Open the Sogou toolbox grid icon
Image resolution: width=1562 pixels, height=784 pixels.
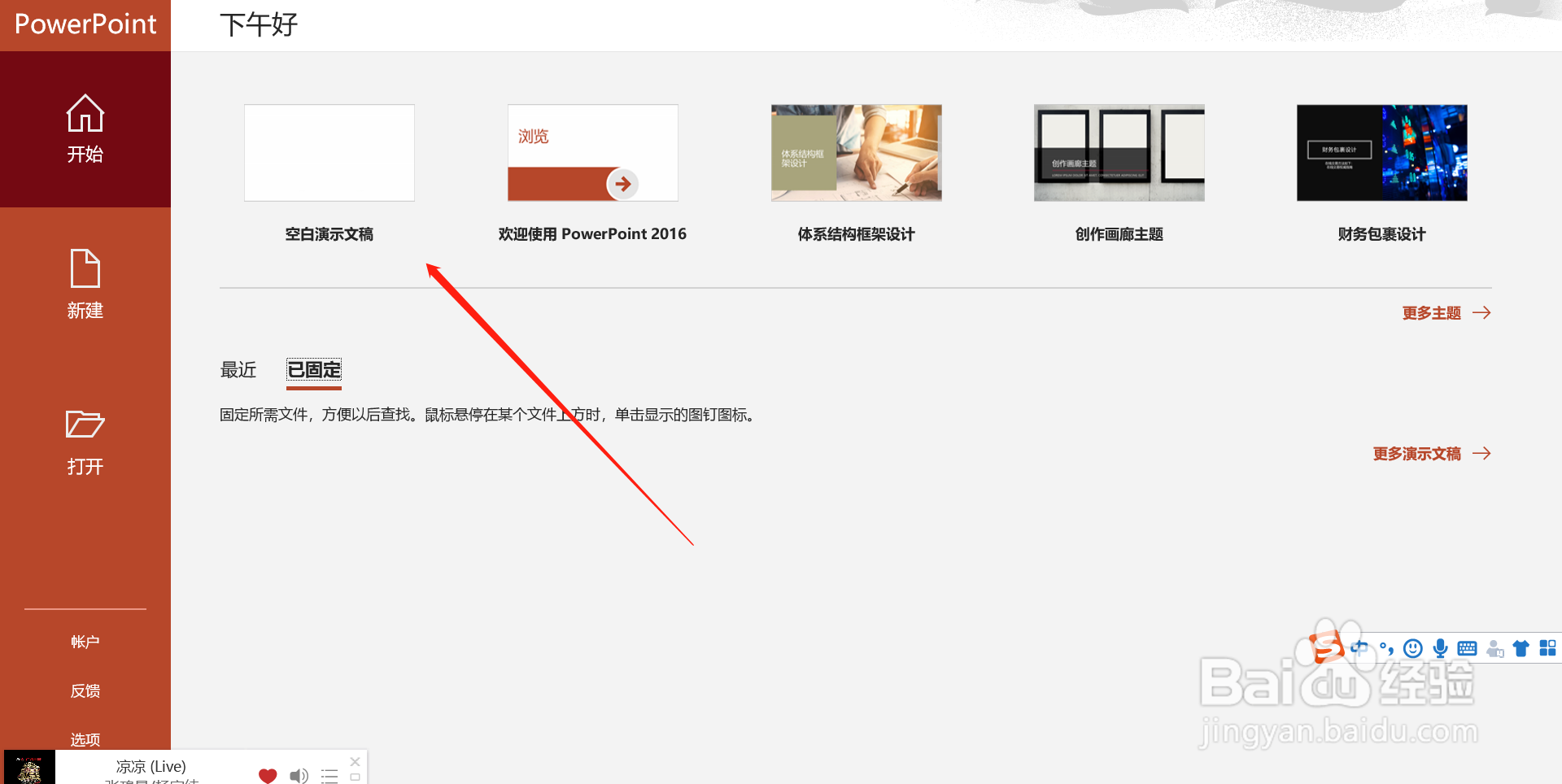1547,648
